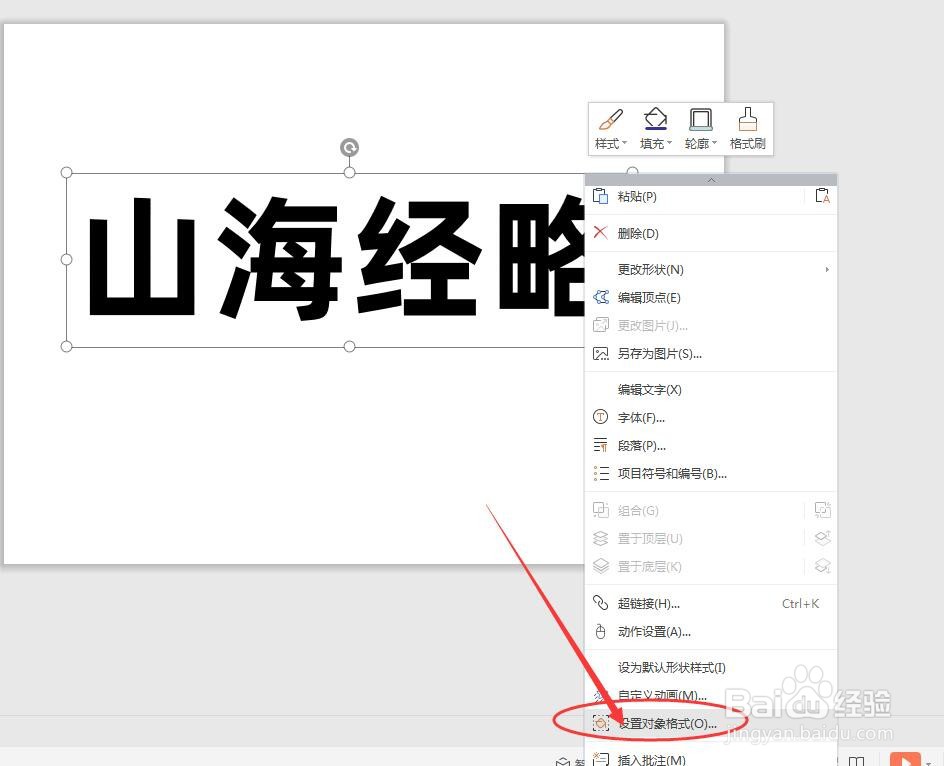Start slideshow with orange play button

tap(905, 759)
